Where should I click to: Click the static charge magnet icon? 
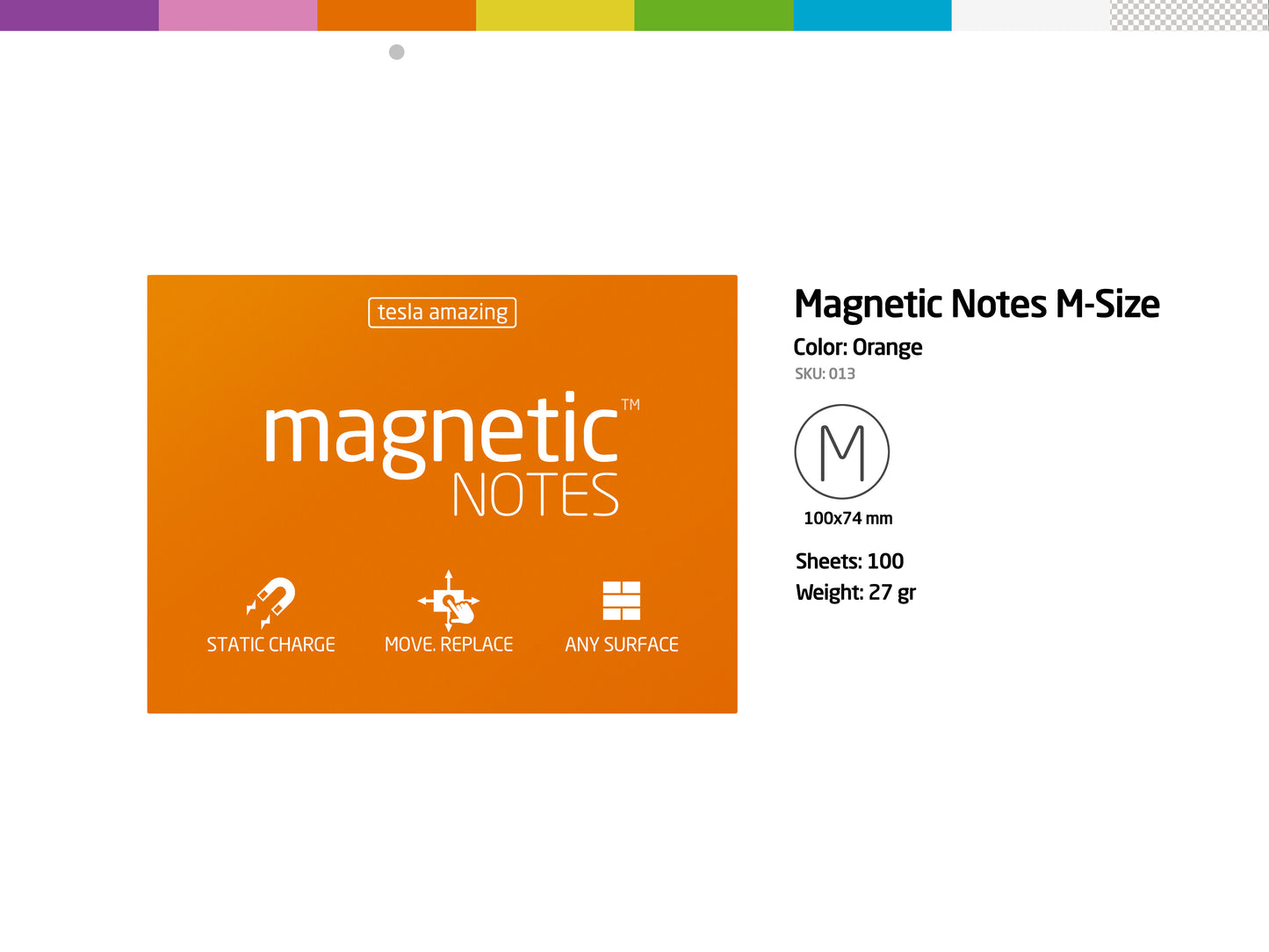[270, 602]
